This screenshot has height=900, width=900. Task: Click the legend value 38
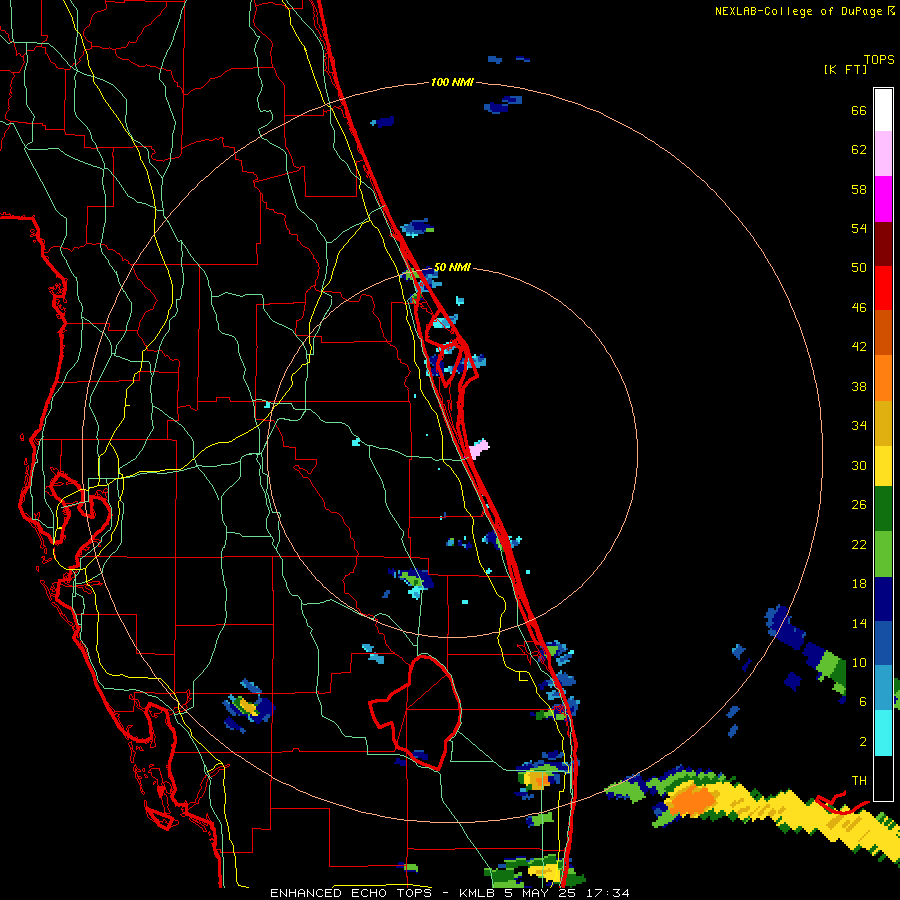click(x=859, y=387)
